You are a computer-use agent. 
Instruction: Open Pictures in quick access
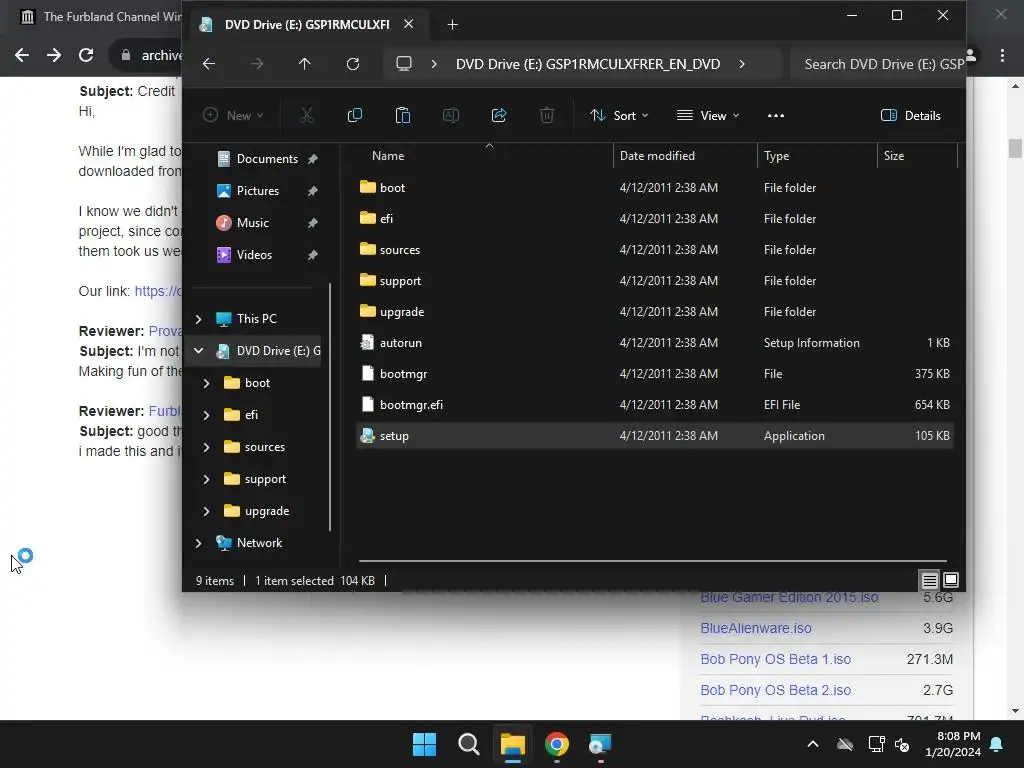[258, 191]
